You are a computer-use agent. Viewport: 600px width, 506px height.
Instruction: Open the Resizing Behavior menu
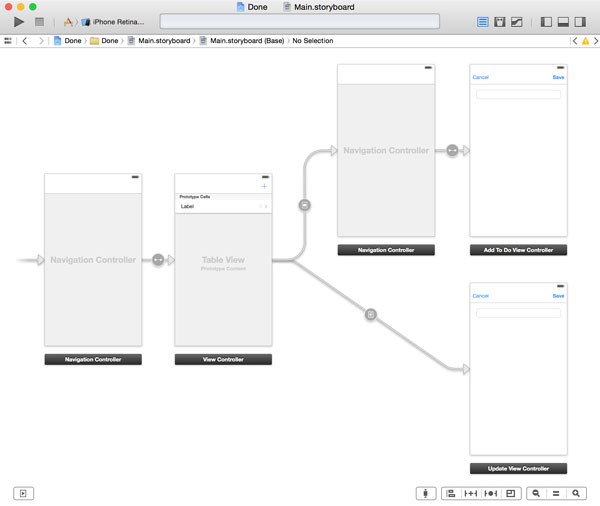pos(511,493)
